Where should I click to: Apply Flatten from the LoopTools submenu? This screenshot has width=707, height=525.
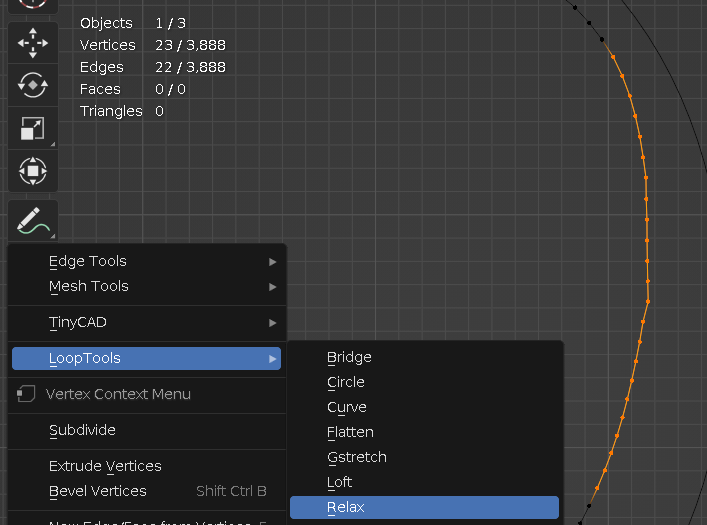[350, 432]
